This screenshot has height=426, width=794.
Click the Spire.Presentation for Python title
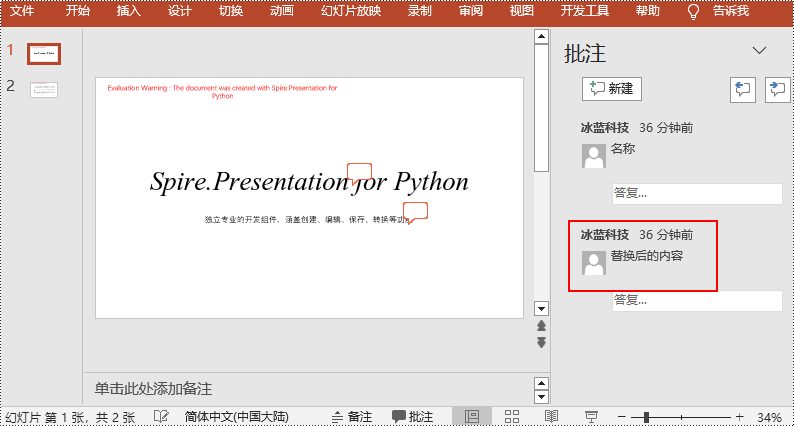309,181
